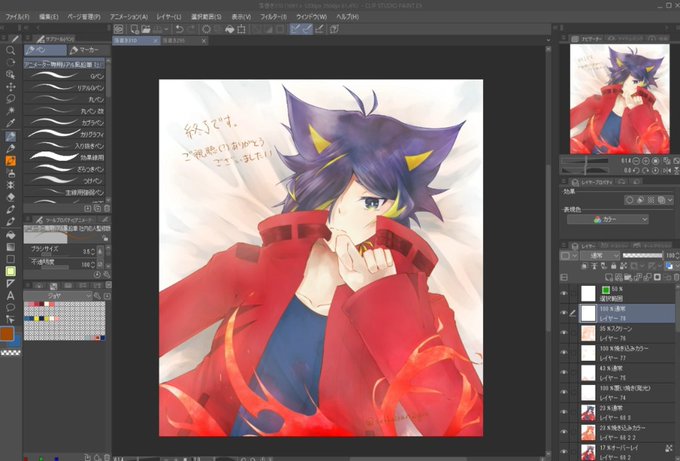Click the Fill paint icon in command bar
The height and width of the screenshot is (461, 680).
[x=229, y=29]
